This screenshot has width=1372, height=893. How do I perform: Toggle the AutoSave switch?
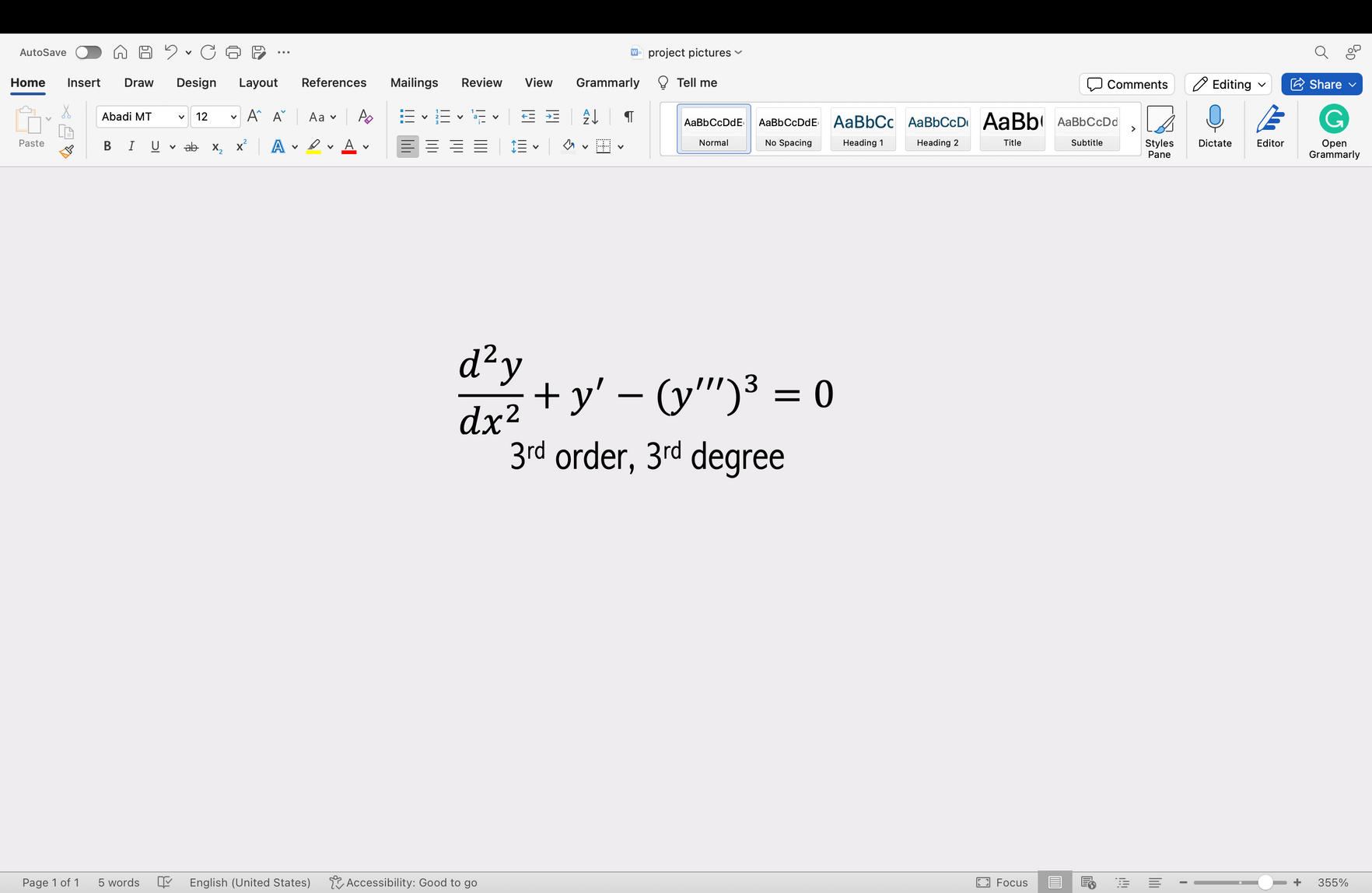[x=88, y=52]
